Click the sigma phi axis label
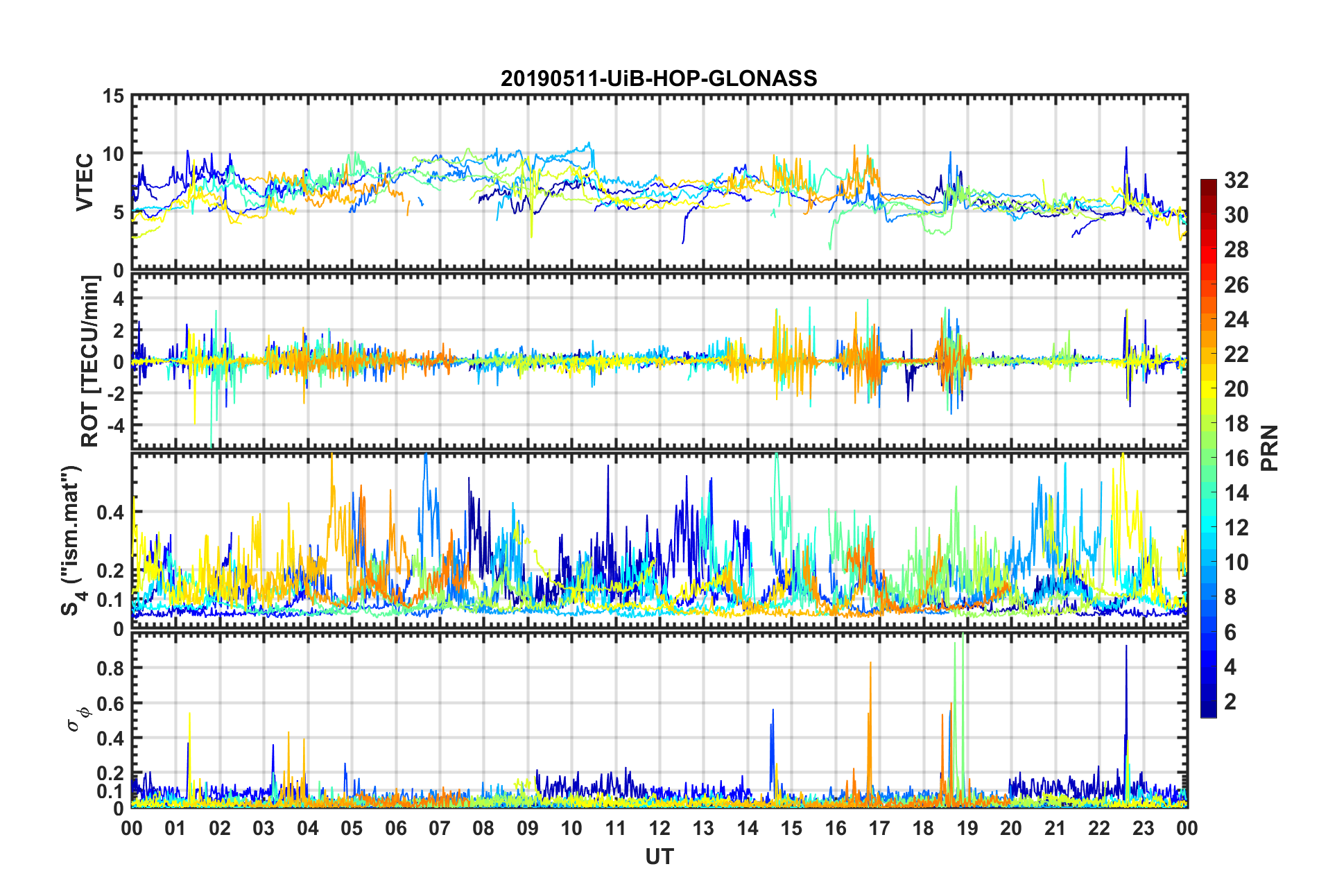Viewport: 1319px width, 896px height. click(78, 718)
